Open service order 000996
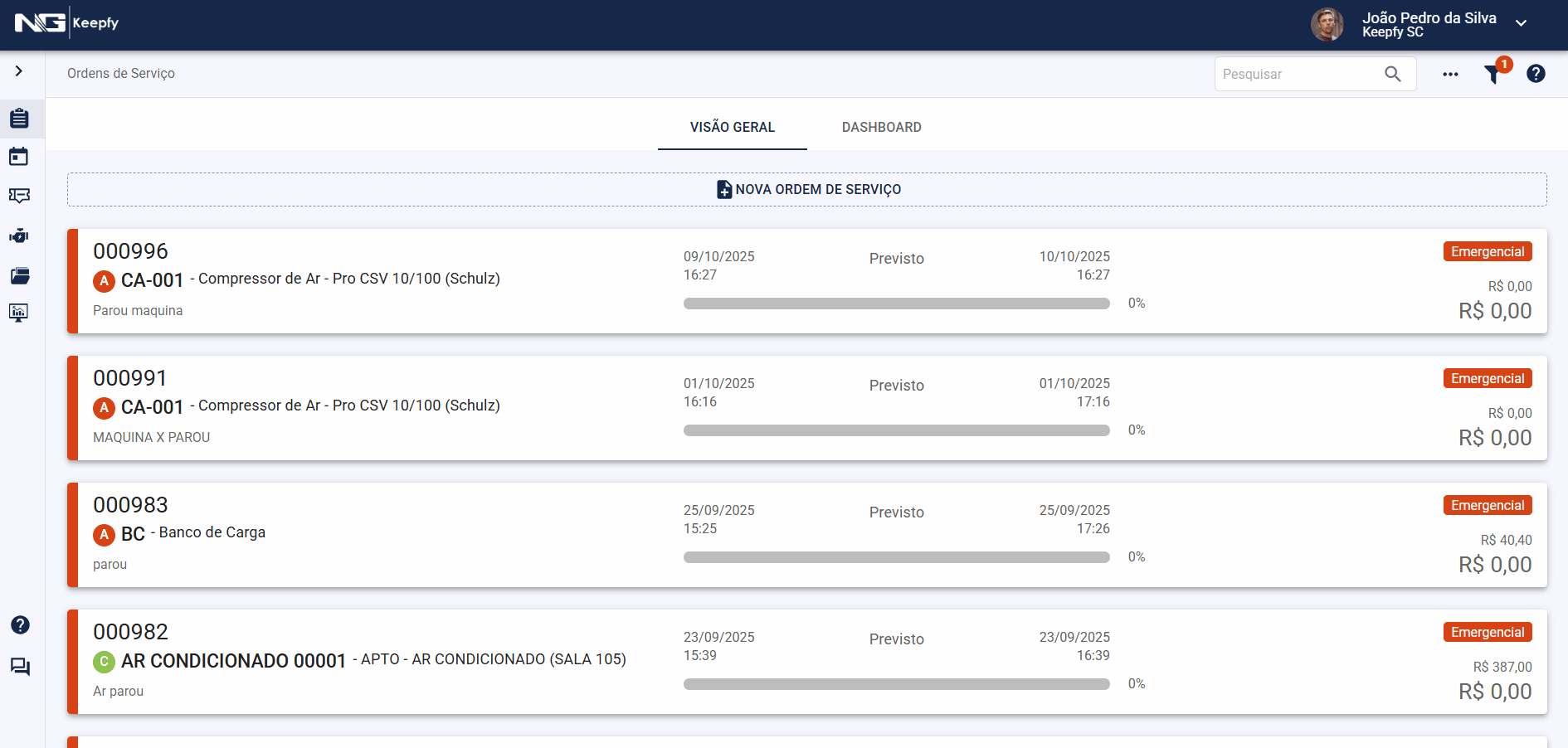Screen dimensions: 1568x748 130,251
